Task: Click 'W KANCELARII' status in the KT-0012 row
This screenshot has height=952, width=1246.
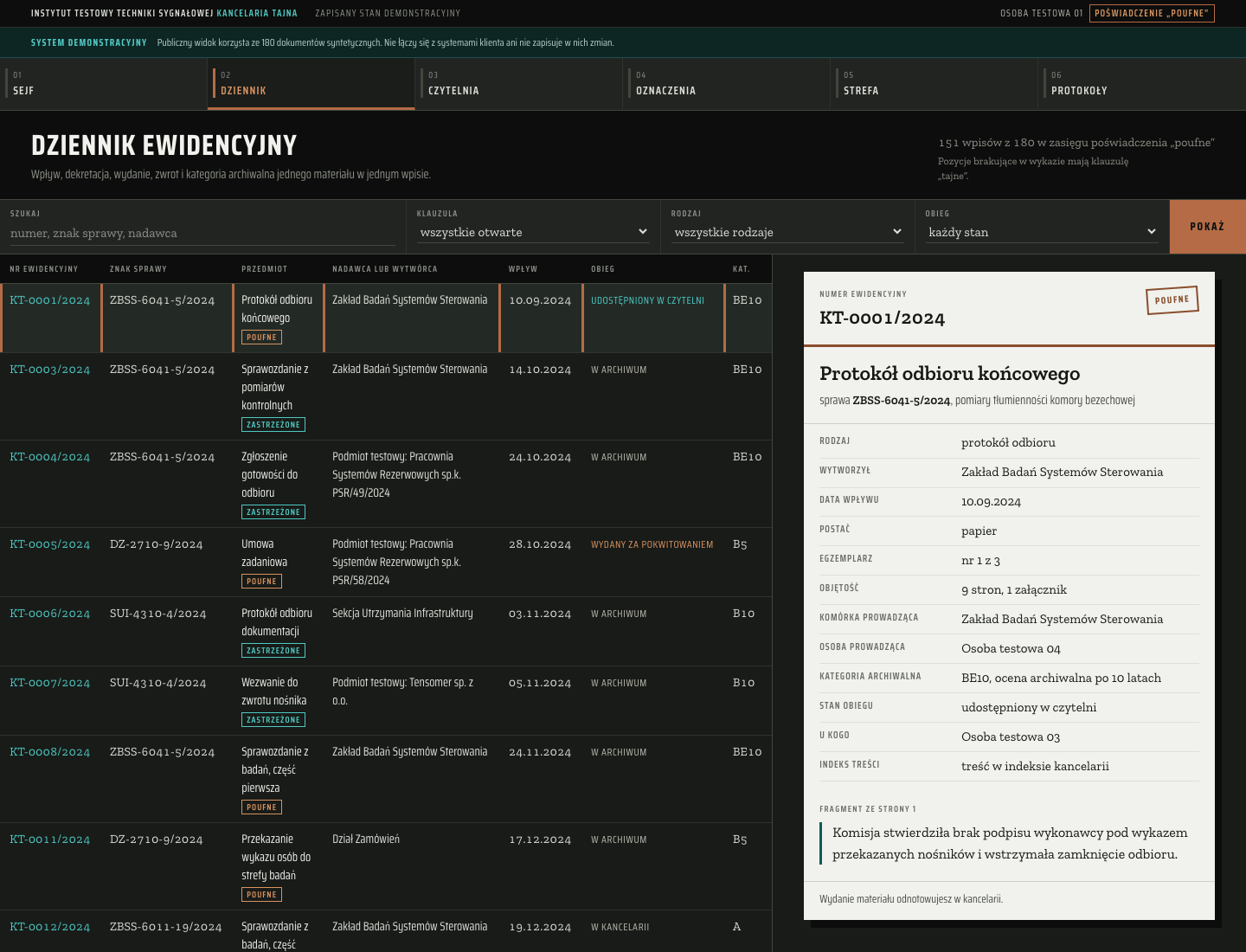Action: (620, 928)
